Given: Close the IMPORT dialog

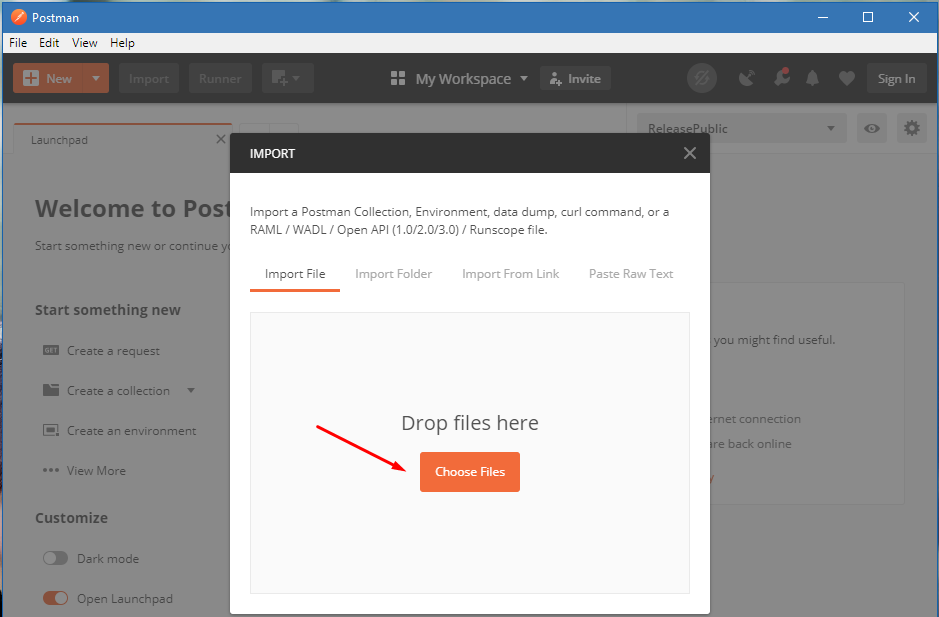Looking at the screenshot, I should [690, 153].
